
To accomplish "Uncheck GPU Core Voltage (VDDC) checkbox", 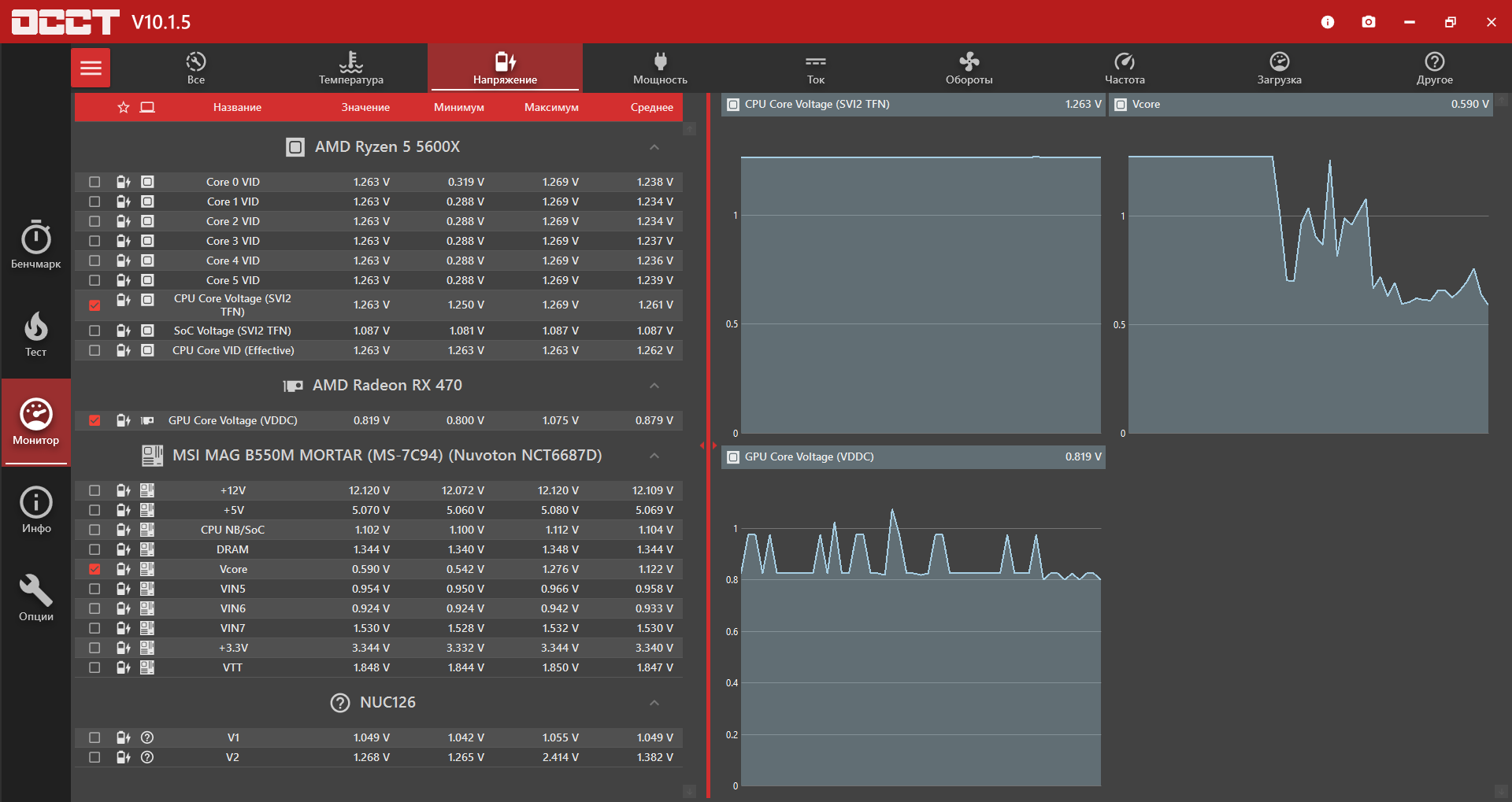I will (x=94, y=420).
